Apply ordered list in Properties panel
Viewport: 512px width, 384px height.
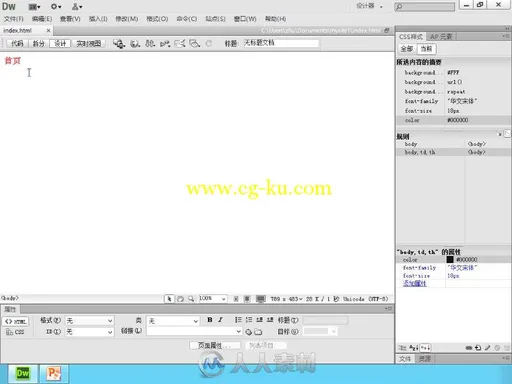pyautogui.click(x=249, y=320)
